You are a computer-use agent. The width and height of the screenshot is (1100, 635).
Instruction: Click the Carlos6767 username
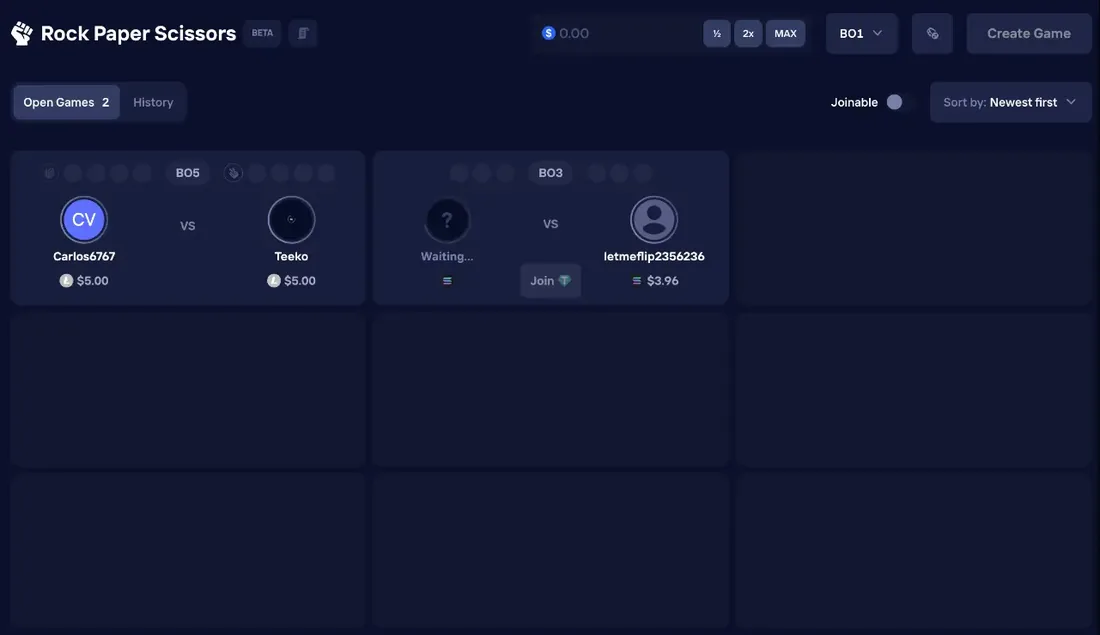coord(84,256)
